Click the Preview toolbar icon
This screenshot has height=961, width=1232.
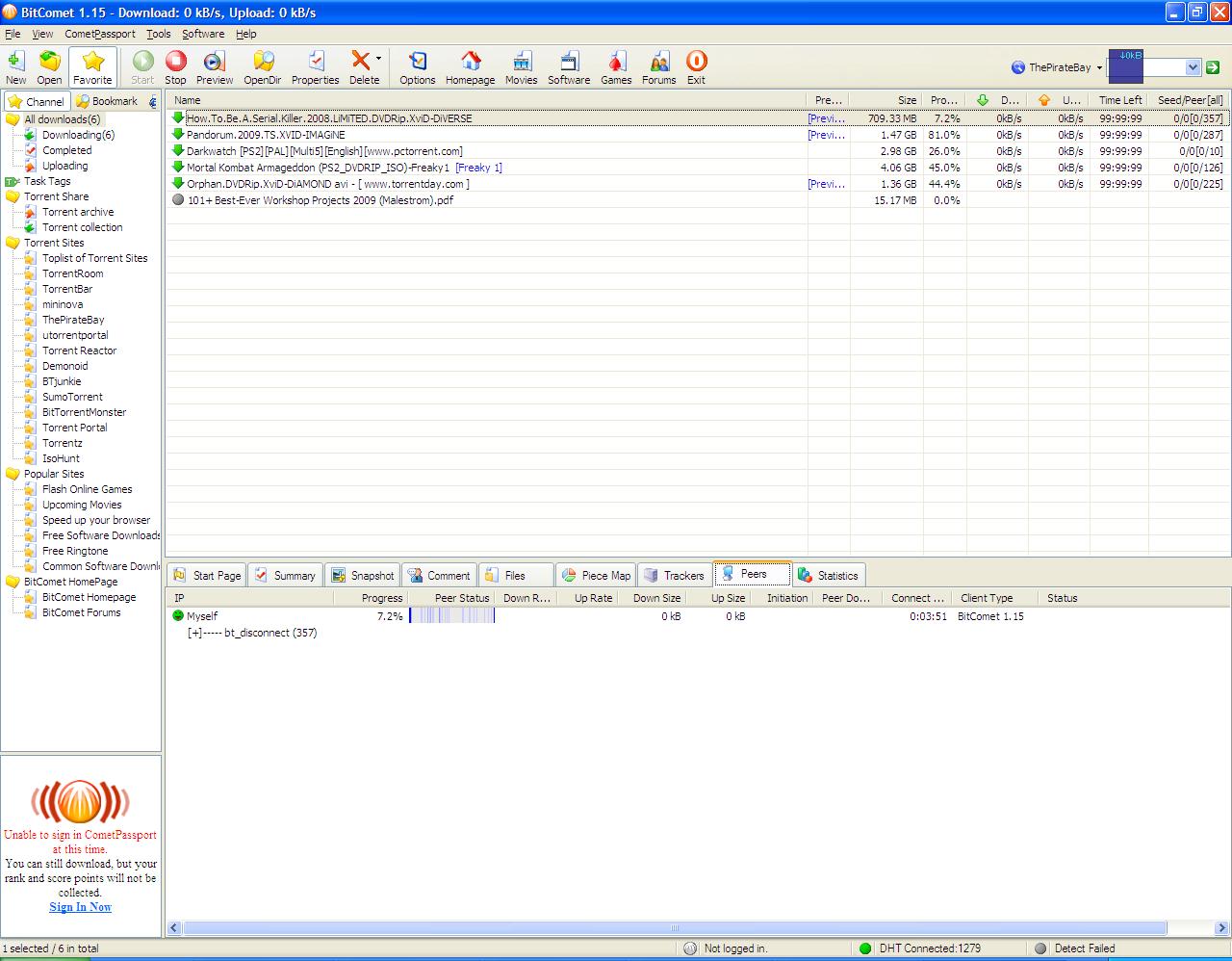click(215, 67)
